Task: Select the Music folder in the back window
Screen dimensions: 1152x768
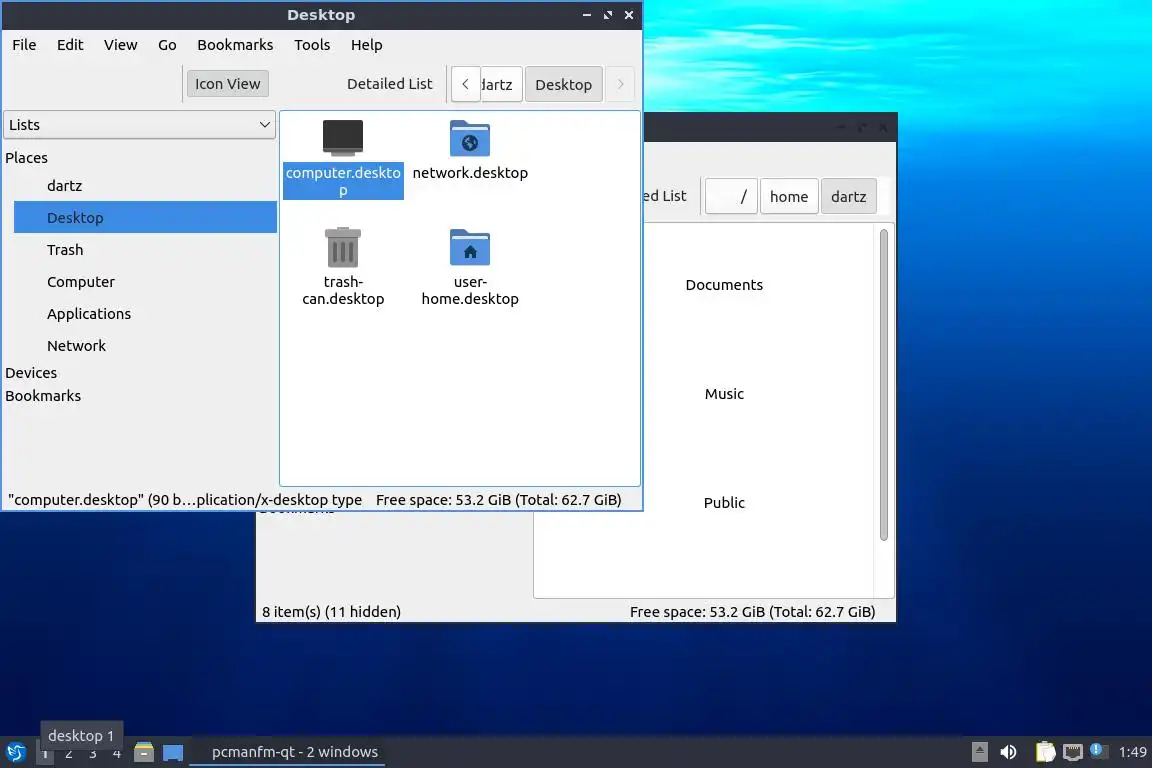Action: [724, 394]
